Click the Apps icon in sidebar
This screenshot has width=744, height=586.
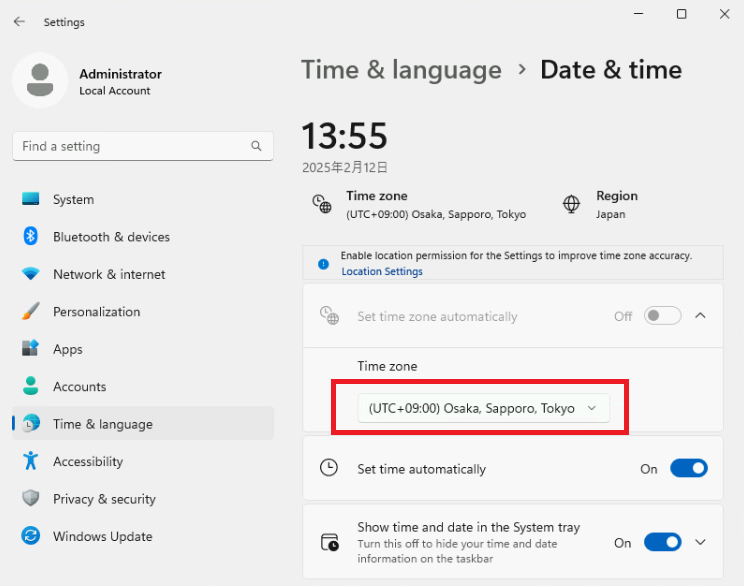click(x=30, y=349)
